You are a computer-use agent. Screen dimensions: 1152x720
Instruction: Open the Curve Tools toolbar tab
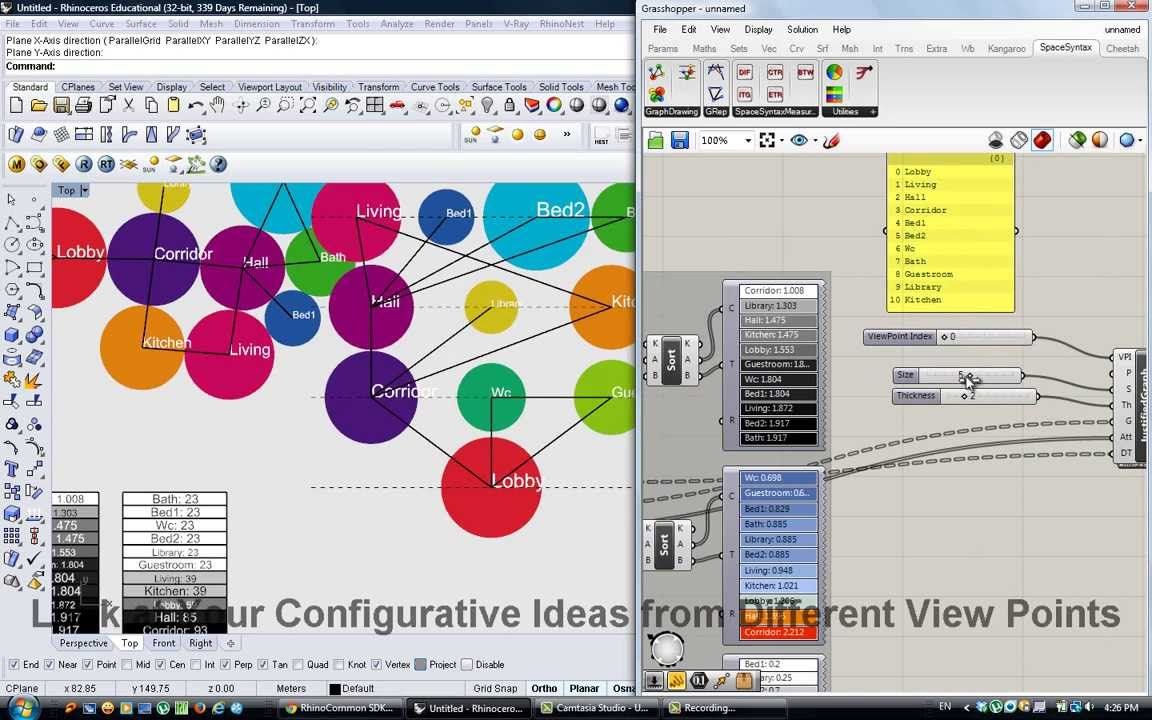point(435,87)
